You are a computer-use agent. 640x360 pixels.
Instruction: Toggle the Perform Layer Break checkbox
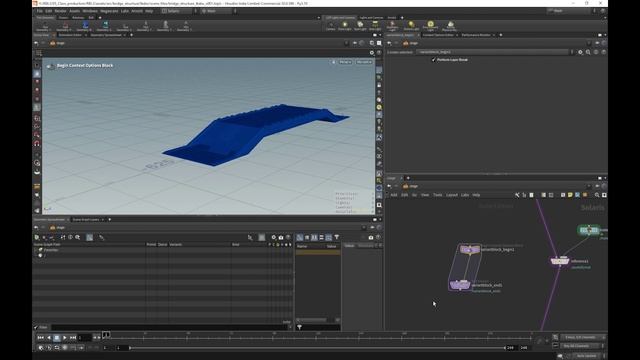click(x=433, y=60)
